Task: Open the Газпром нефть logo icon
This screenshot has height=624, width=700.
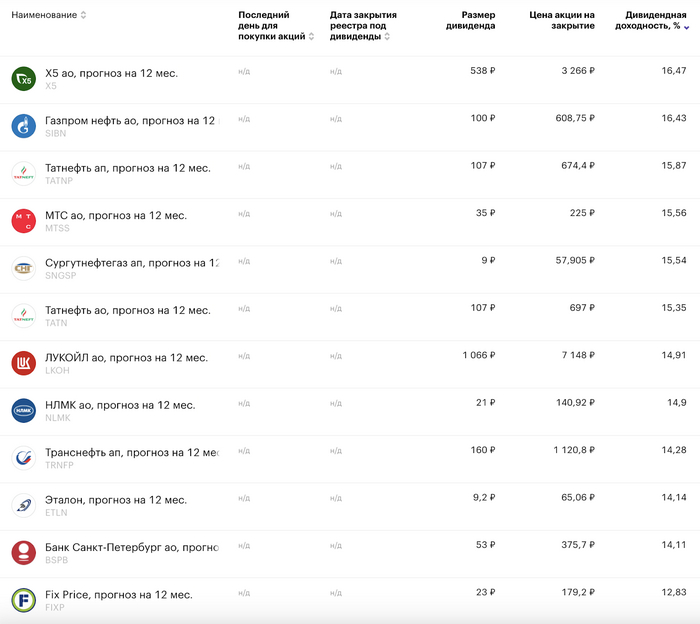Action: [23, 126]
